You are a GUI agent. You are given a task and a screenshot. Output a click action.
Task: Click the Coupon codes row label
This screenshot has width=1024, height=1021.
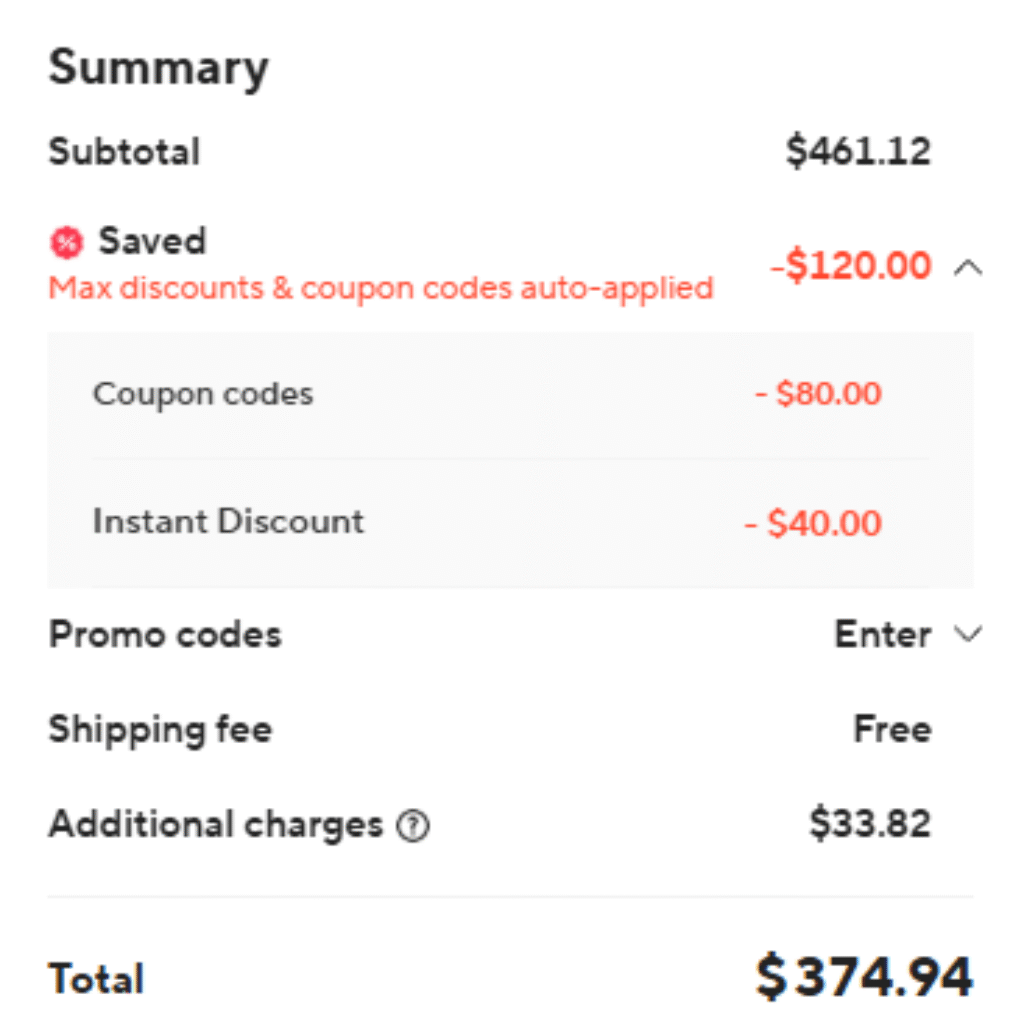tap(203, 393)
